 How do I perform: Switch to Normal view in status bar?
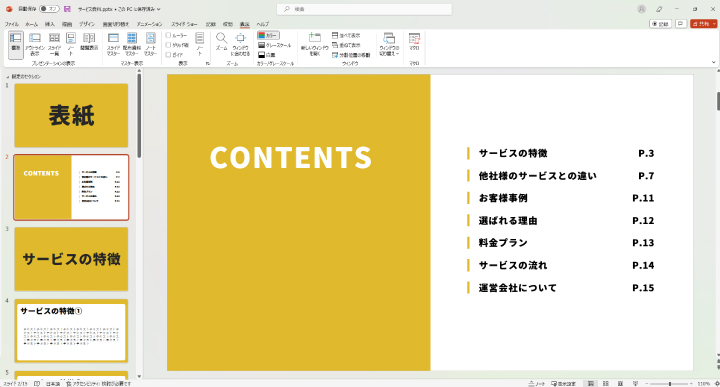point(591,383)
